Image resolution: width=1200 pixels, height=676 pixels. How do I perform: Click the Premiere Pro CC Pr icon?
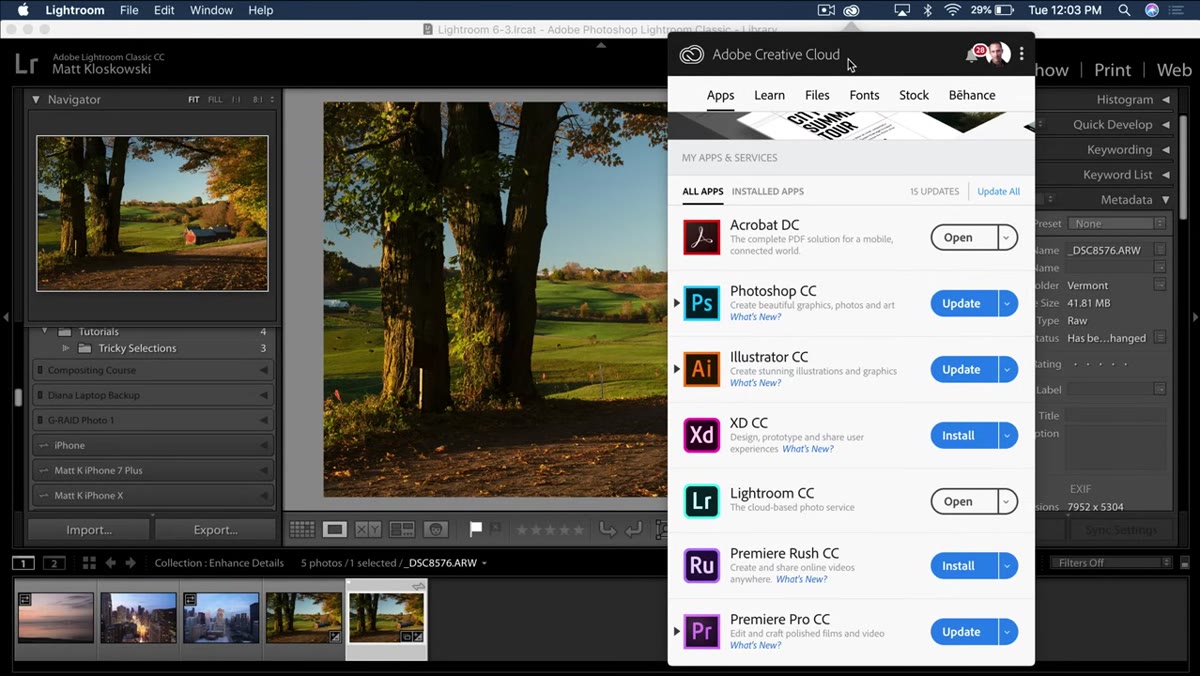[x=702, y=632]
